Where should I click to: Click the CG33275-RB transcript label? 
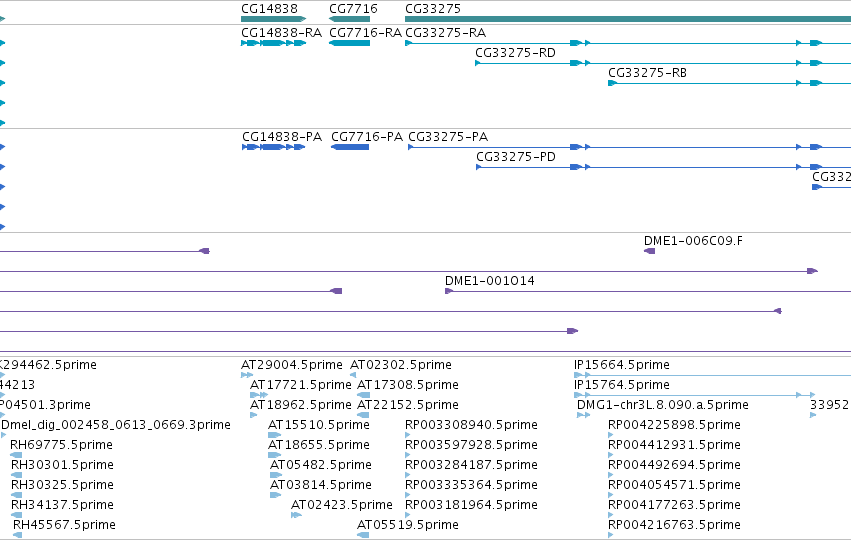[x=647, y=73]
